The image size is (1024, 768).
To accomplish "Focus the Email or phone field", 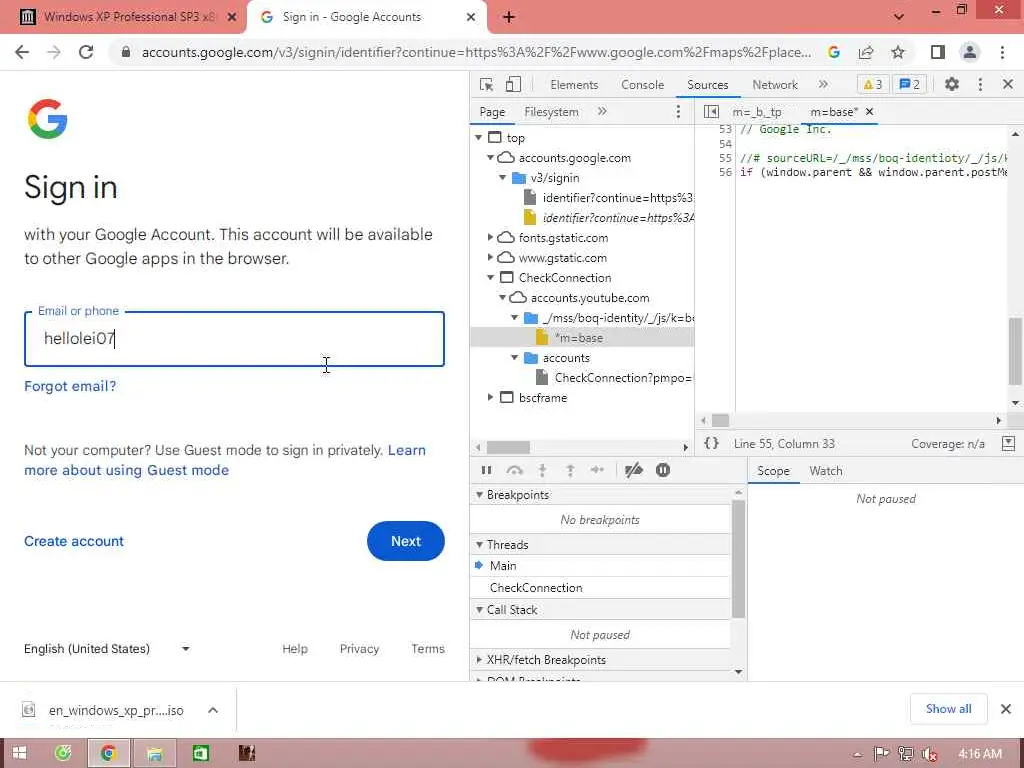I will 234,338.
